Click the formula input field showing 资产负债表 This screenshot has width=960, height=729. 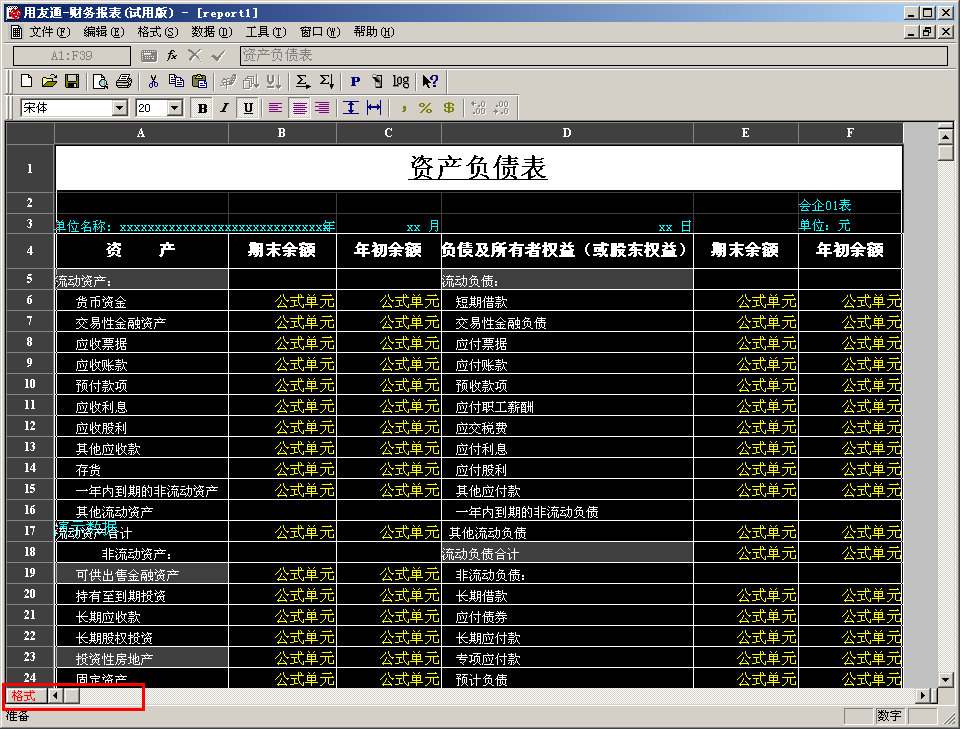click(x=593, y=56)
